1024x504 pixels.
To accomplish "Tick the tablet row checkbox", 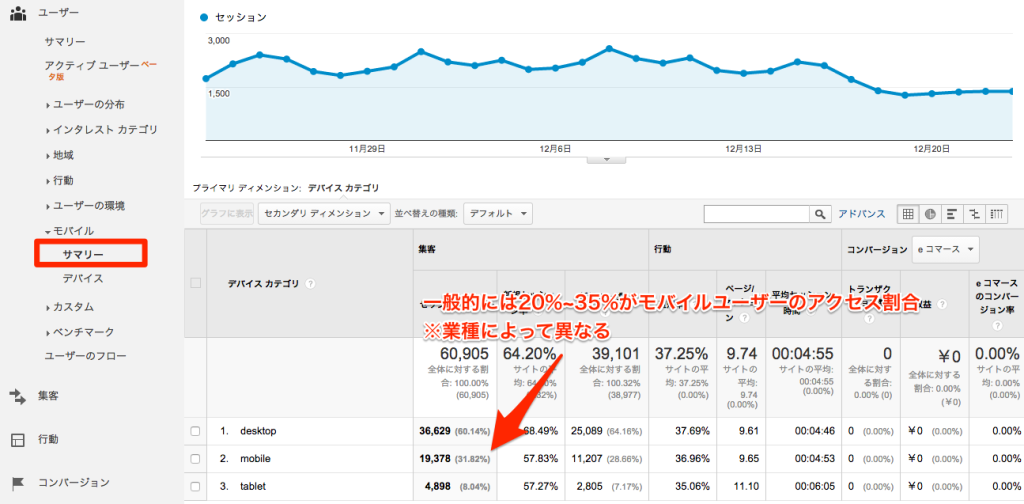I will click(195, 485).
